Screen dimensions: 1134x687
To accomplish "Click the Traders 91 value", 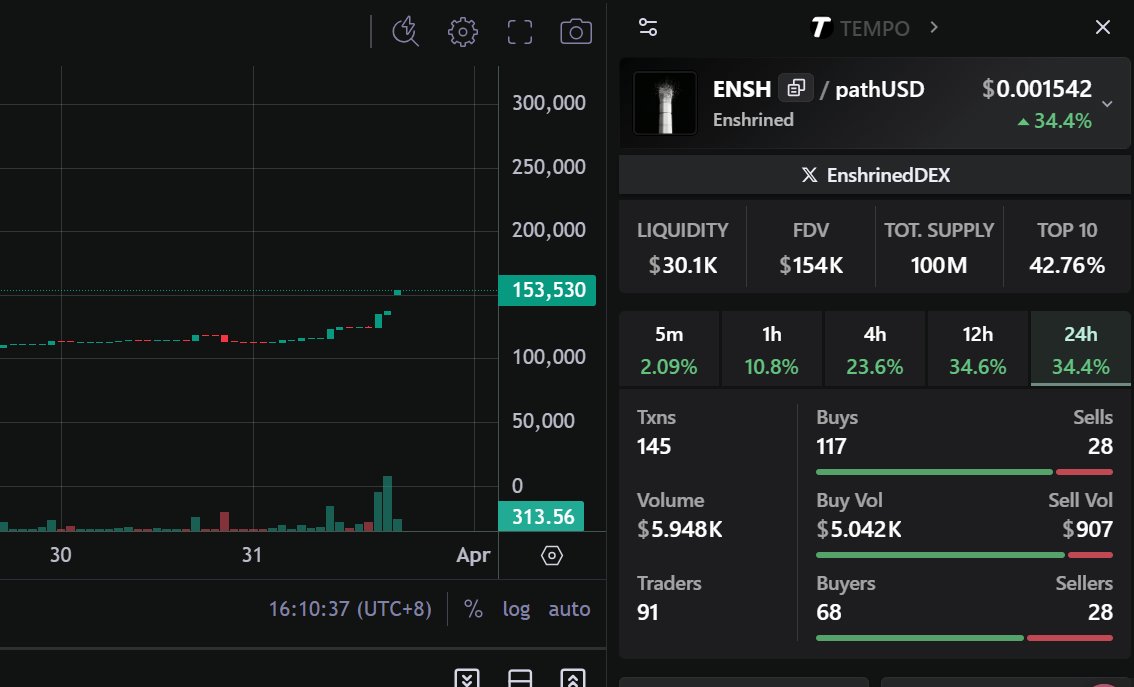I will (x=648, y=613).
